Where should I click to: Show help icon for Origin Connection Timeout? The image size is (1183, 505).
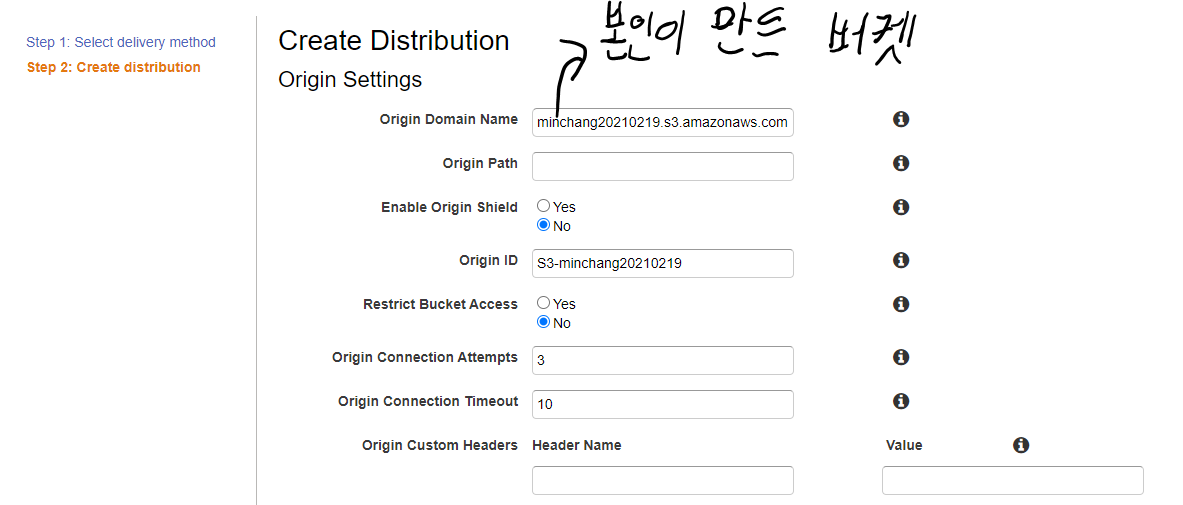click(x=900, y=401)
